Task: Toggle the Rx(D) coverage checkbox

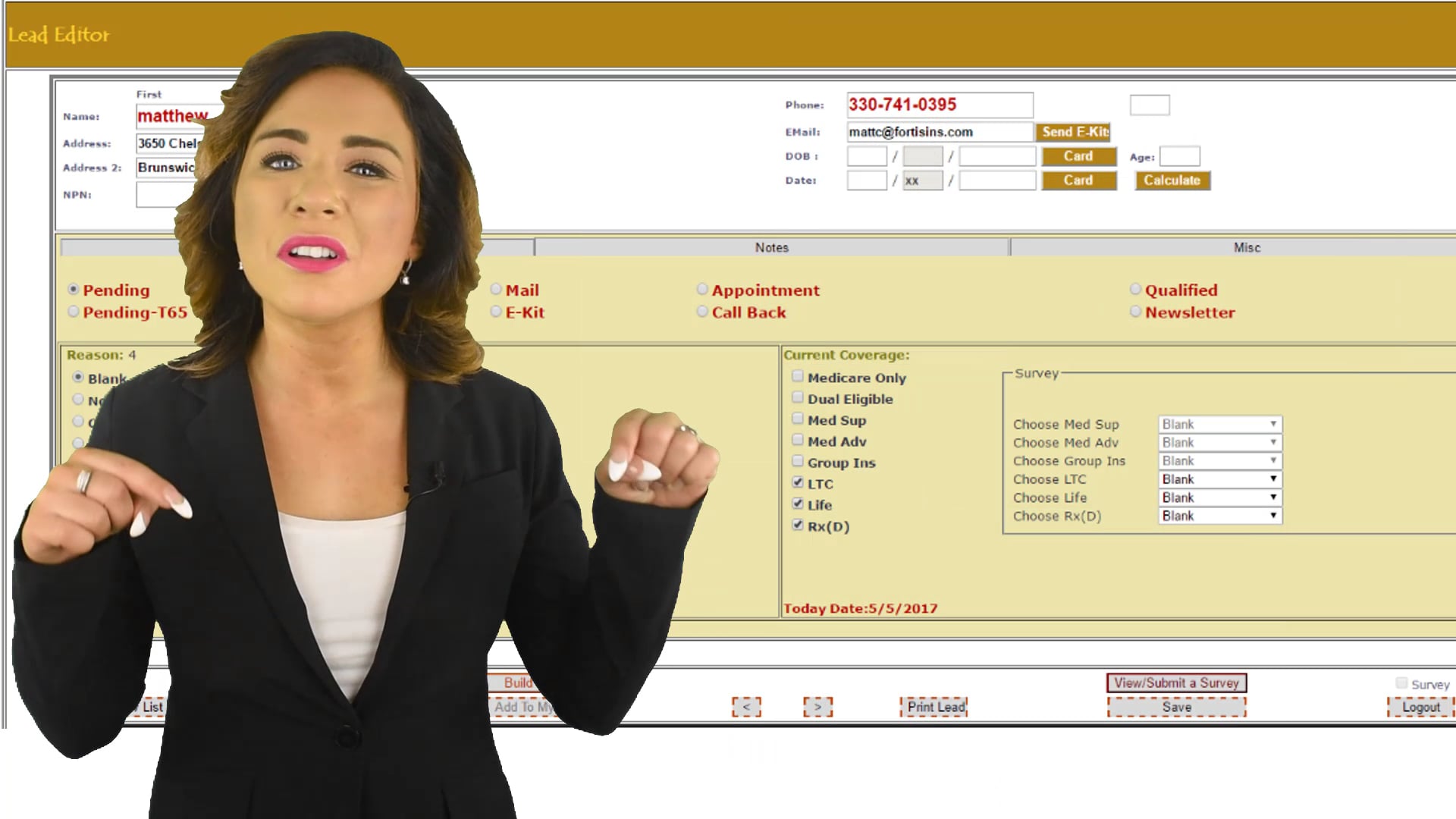Action: pos(798,525)
